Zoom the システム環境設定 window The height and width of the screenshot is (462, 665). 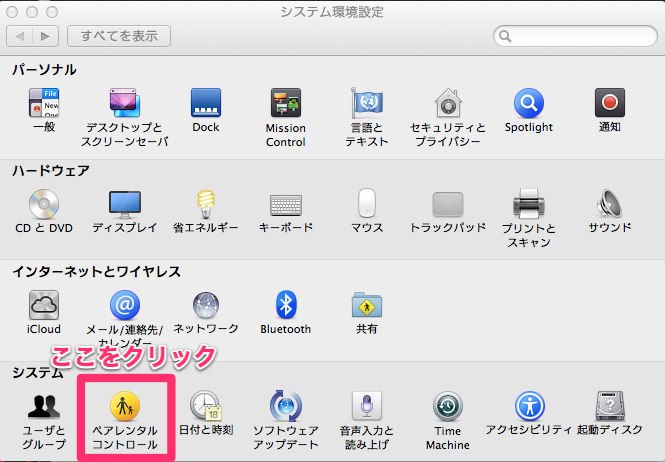[x=52, y=12]
